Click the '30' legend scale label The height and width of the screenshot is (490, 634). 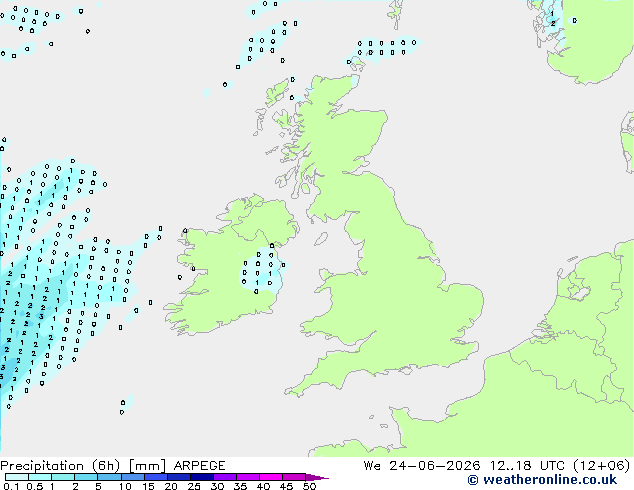[217, 486]
